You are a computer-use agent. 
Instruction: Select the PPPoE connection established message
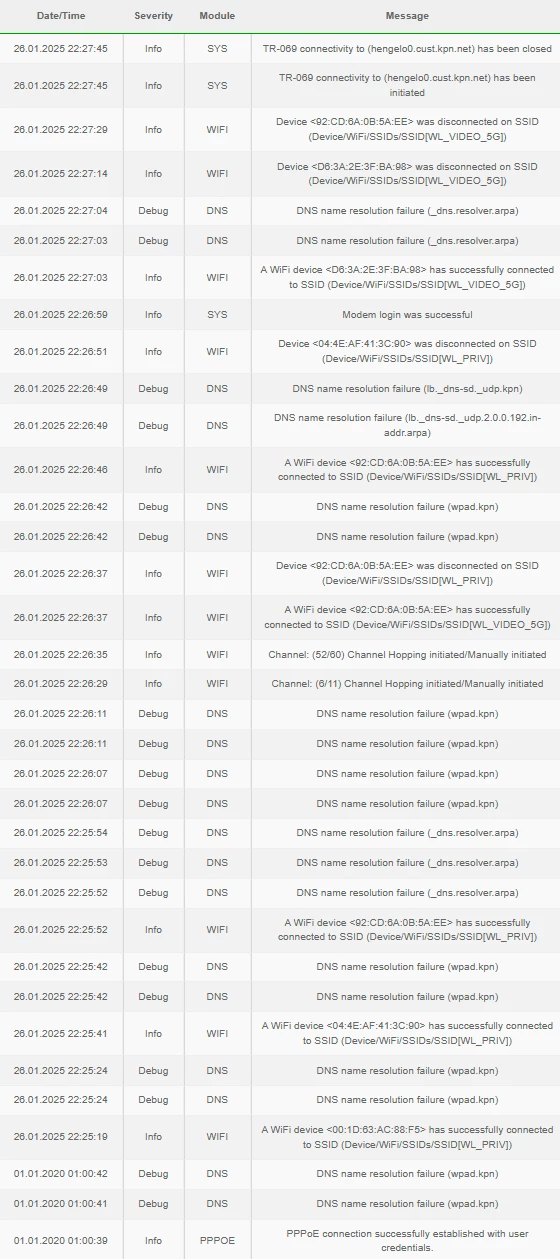point(407,1240)
